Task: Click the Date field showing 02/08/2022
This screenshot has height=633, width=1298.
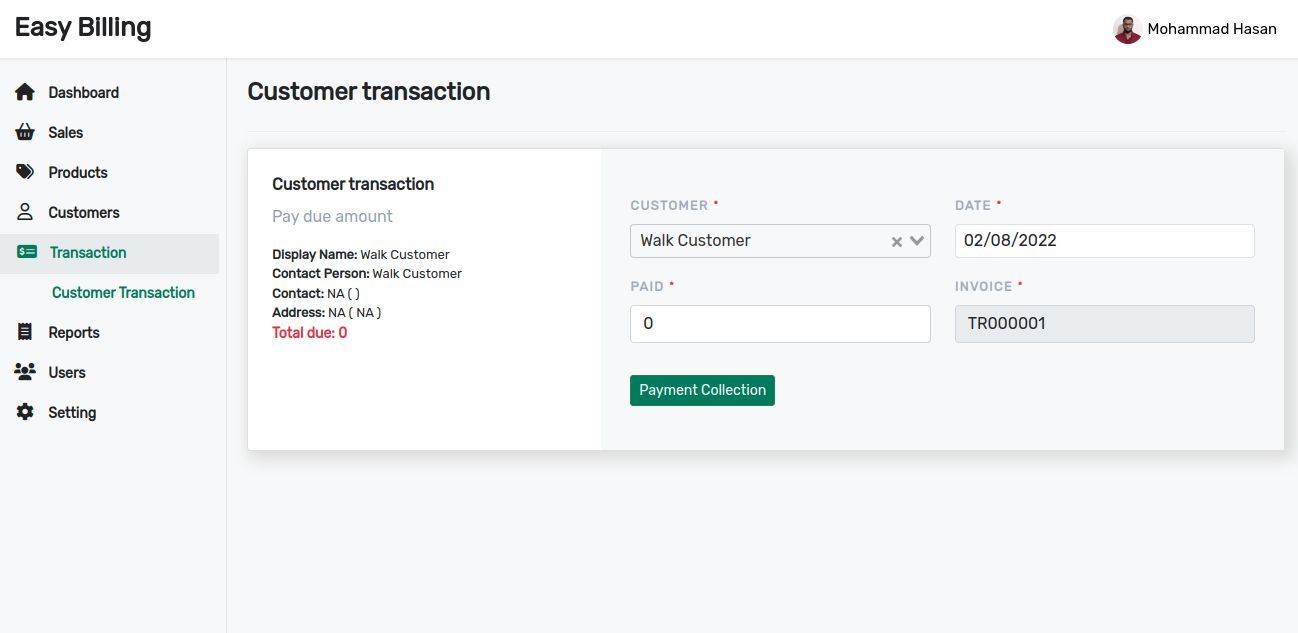Action: [x=1105, y=241]
